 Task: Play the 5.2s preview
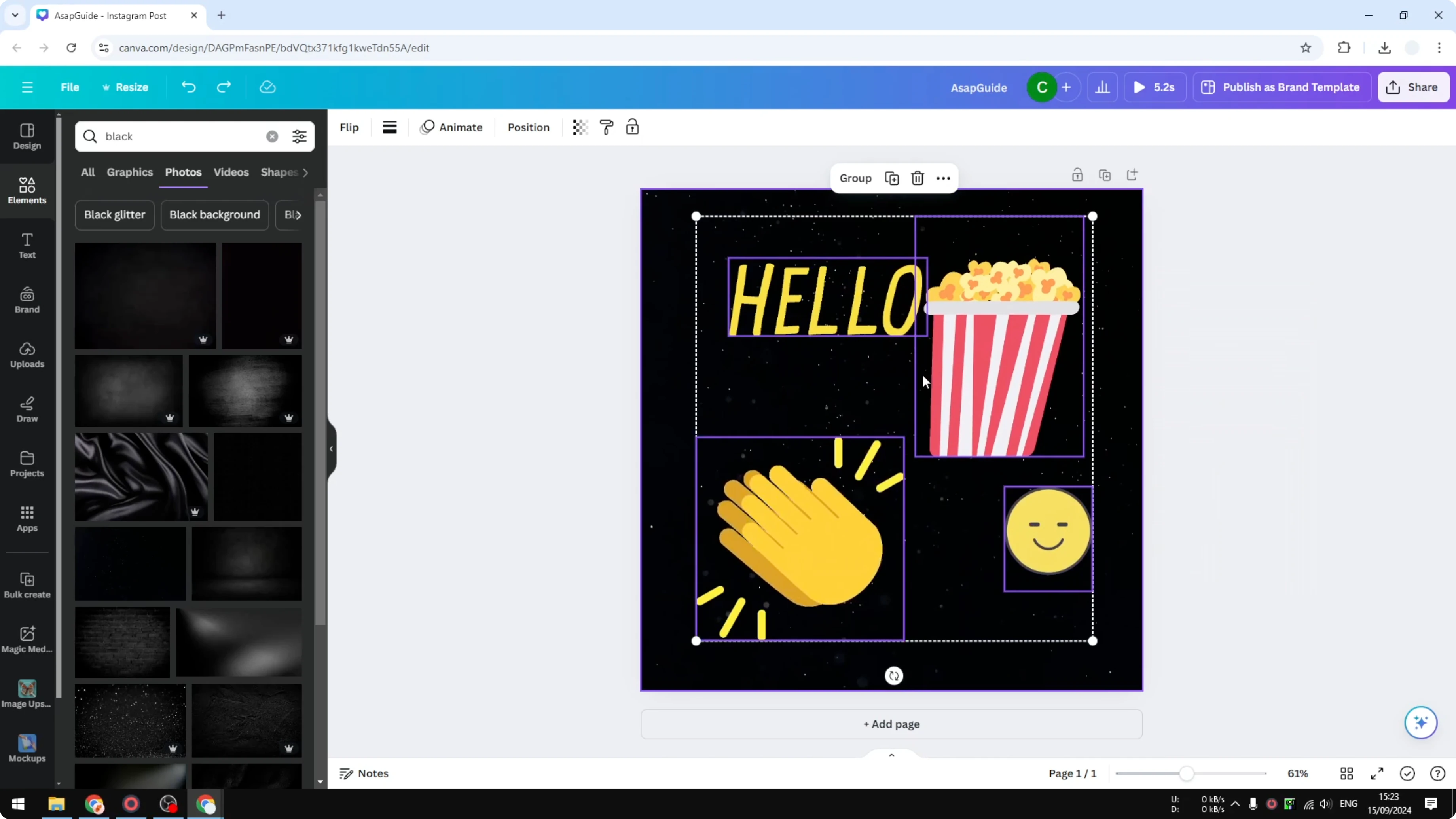tap(1155, 87)
